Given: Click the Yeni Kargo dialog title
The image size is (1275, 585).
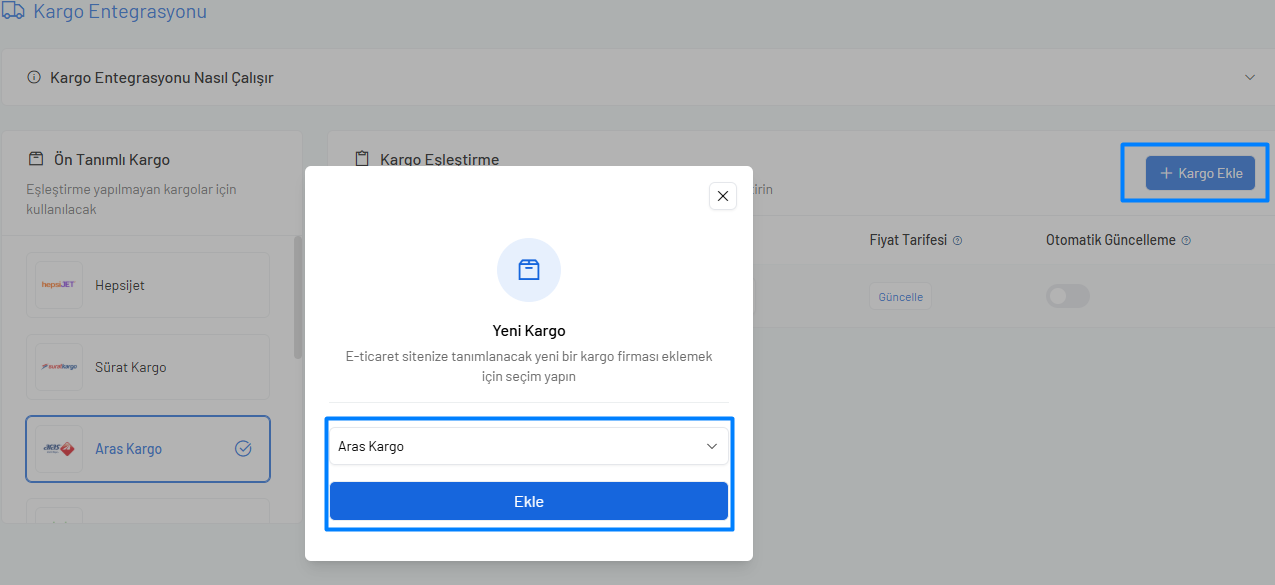Looking at the screenshot, I should point(529,330).
